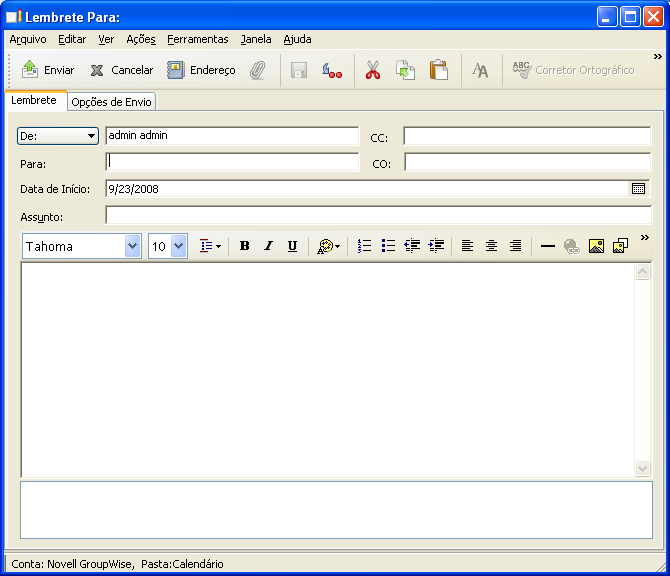This screenshot has width=670, height=576.
Task: Open the Ferramentas menu
Action: [198, 39]
